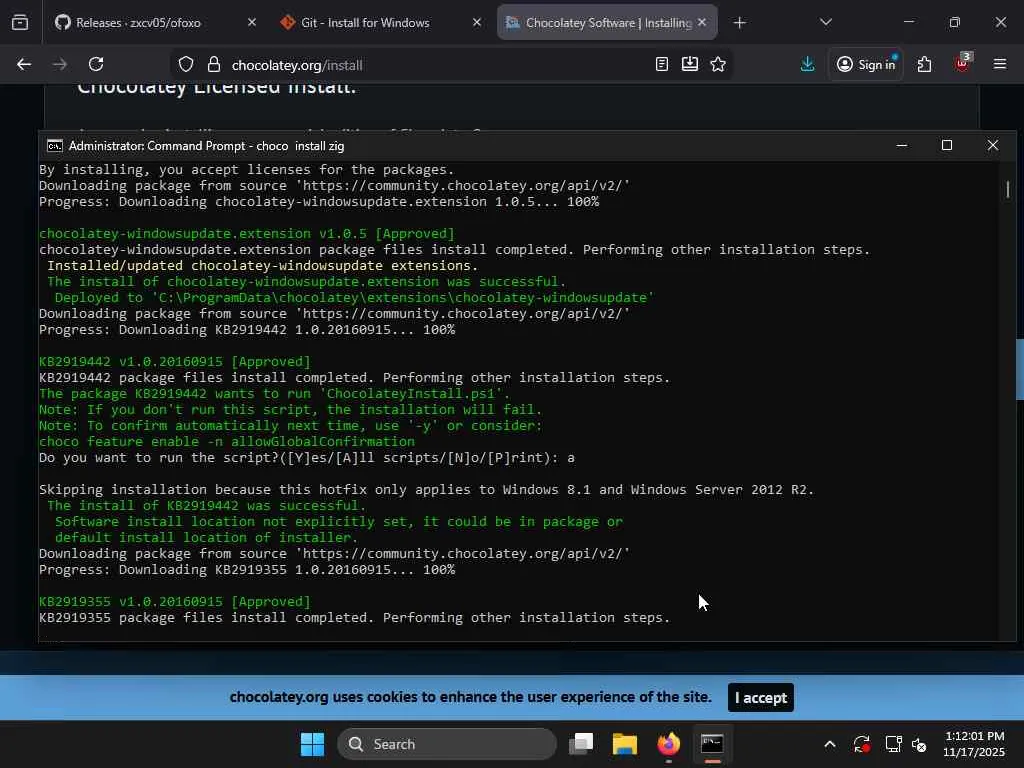
Task: Click 'The install of KB2919442 was successful.' line
Action: pyautogui.click(x=206, y=505)
